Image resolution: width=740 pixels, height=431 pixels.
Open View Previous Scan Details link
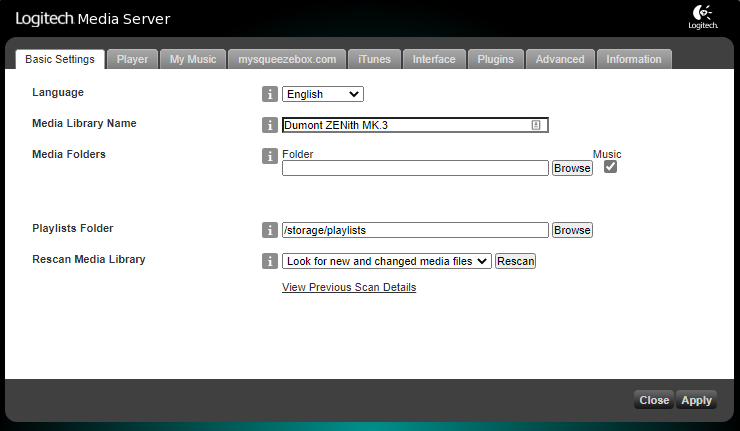[x=349, y=287]
